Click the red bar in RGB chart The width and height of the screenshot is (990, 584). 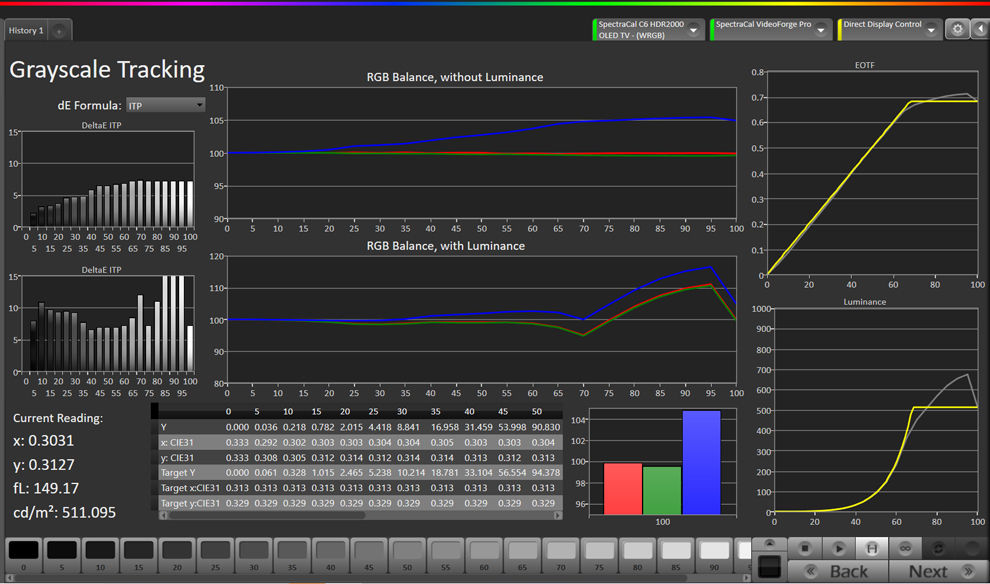coord(623,489)
